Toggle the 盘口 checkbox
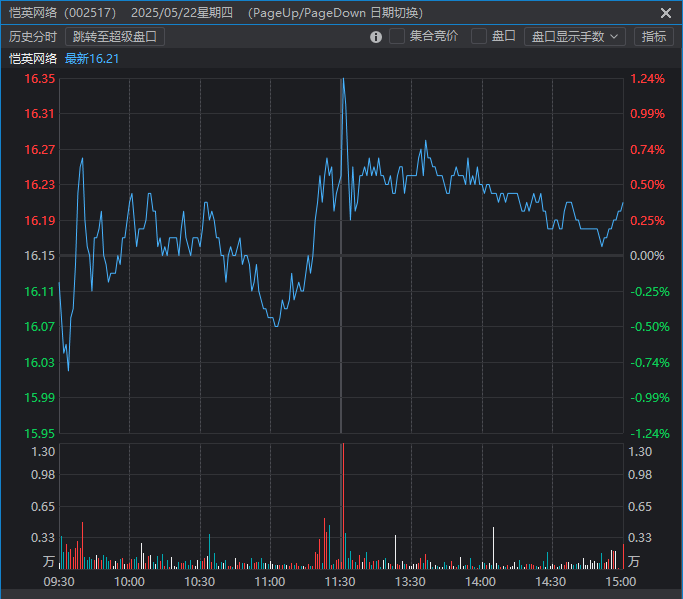Viewport: 683px width, 599px height. [x=479, y=37]
